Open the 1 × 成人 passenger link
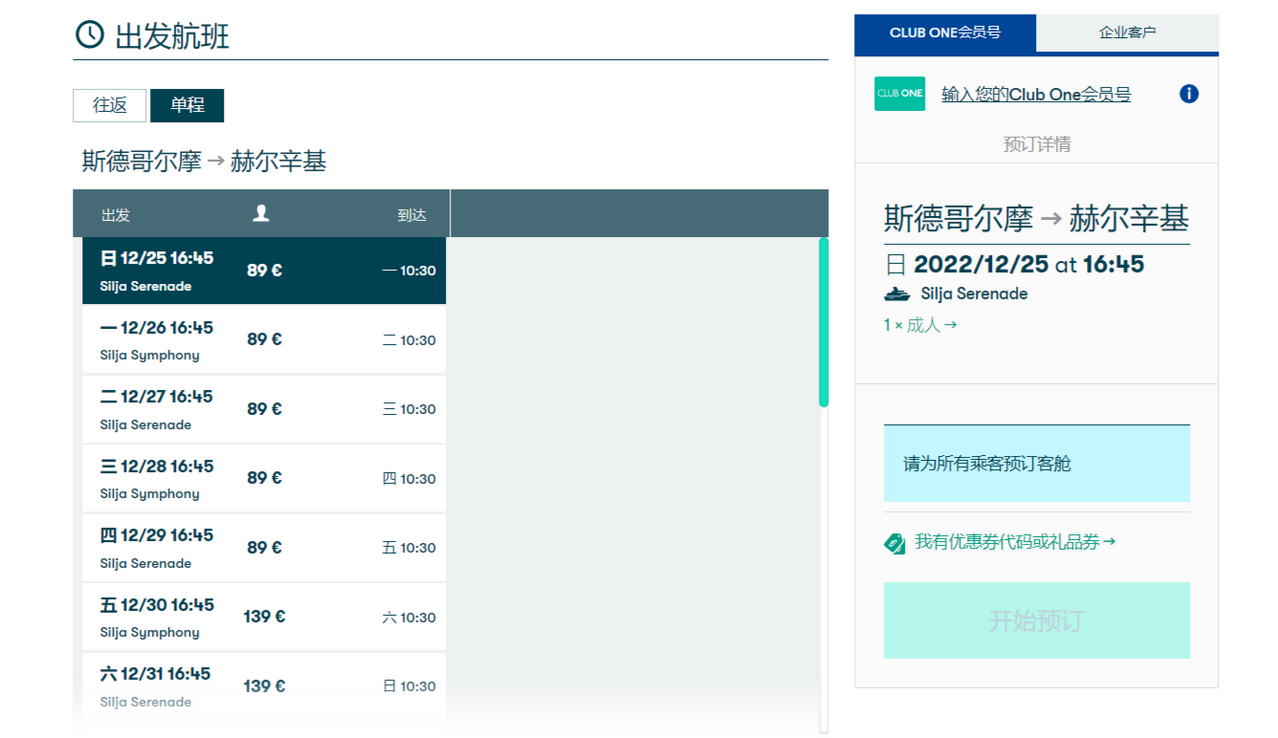Screen dimensions: 1278x738 tap(920, 325)
